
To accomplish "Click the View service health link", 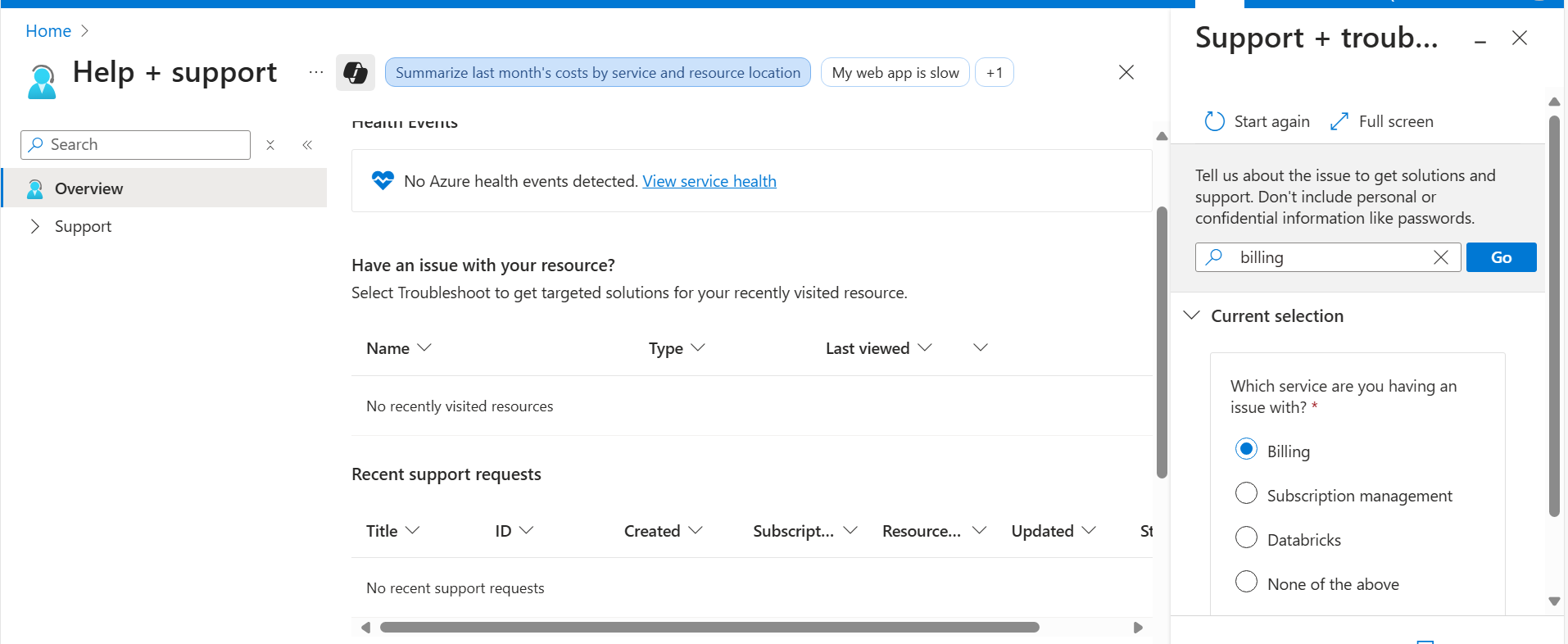I will 709,181.
